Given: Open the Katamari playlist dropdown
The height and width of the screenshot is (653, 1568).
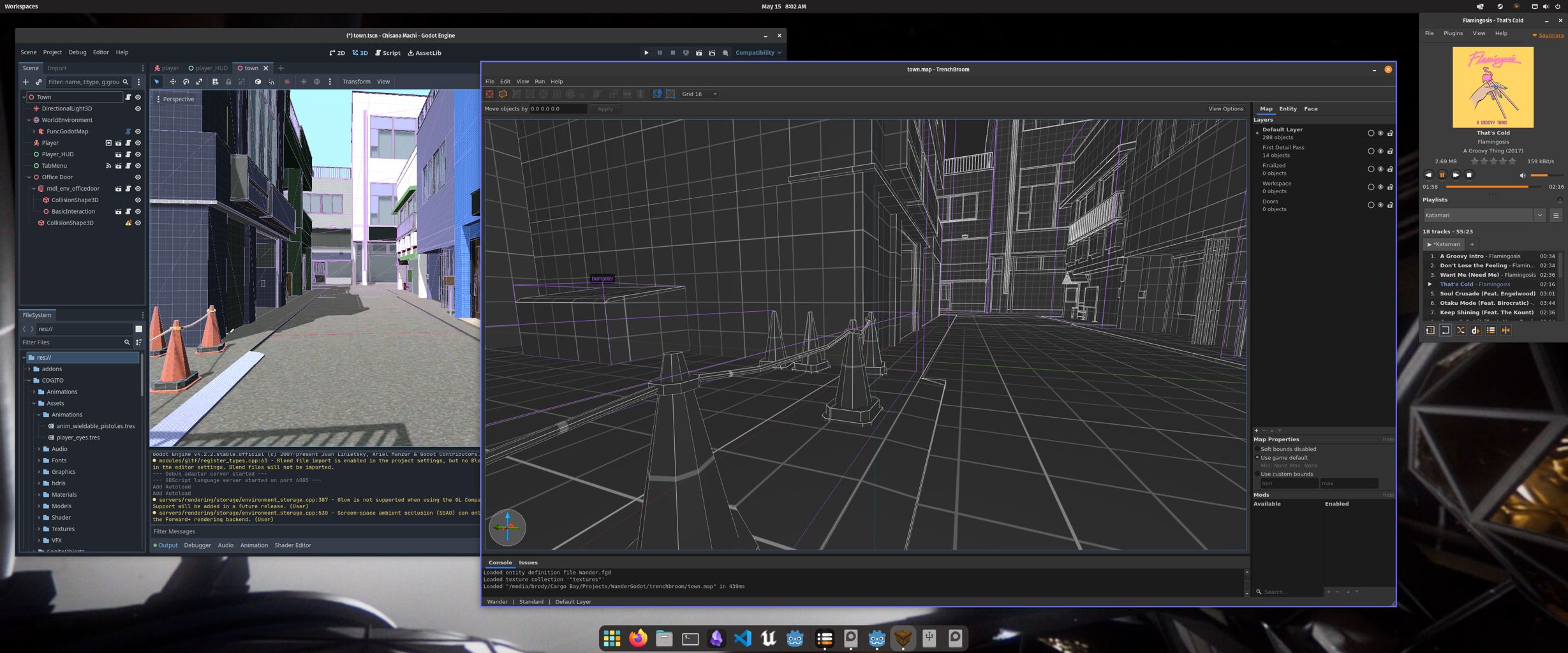Looking at the screenshot, I should [1539, 216].
